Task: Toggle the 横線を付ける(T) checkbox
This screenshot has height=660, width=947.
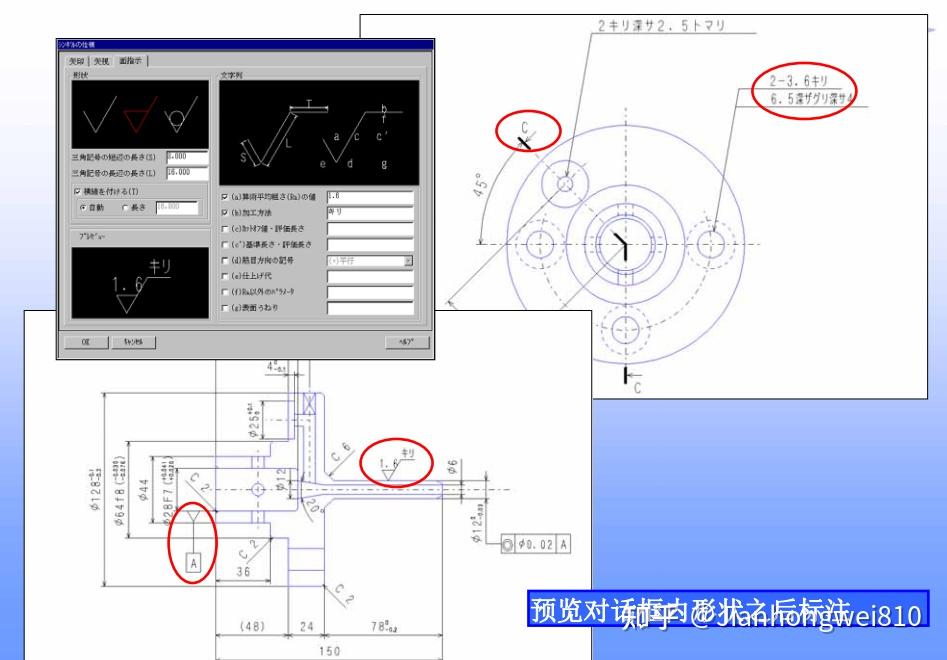Action: pos(77,192)
